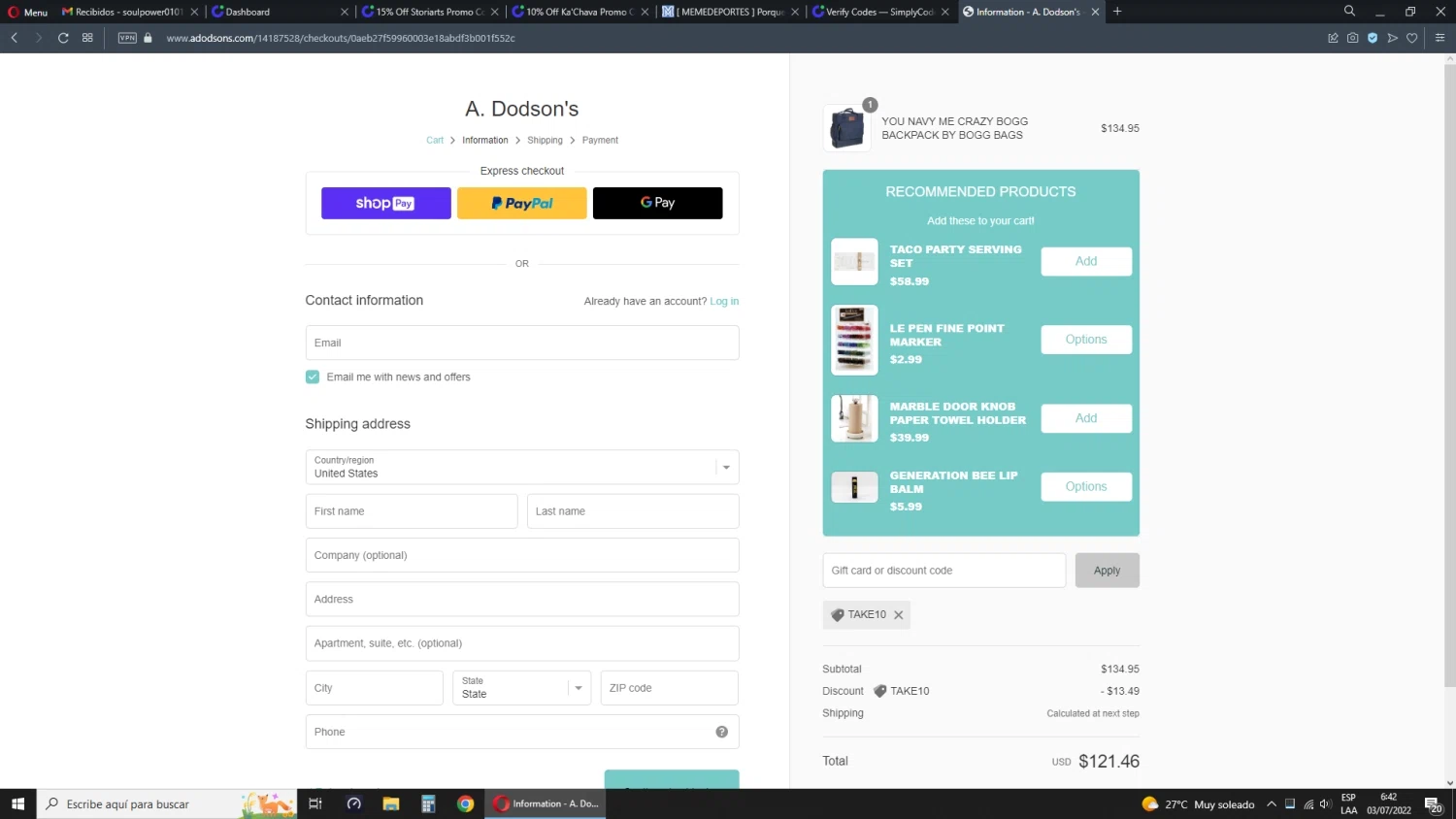Click the Address field
Screen dimensions: 1456x819
(x=522, y=600)
